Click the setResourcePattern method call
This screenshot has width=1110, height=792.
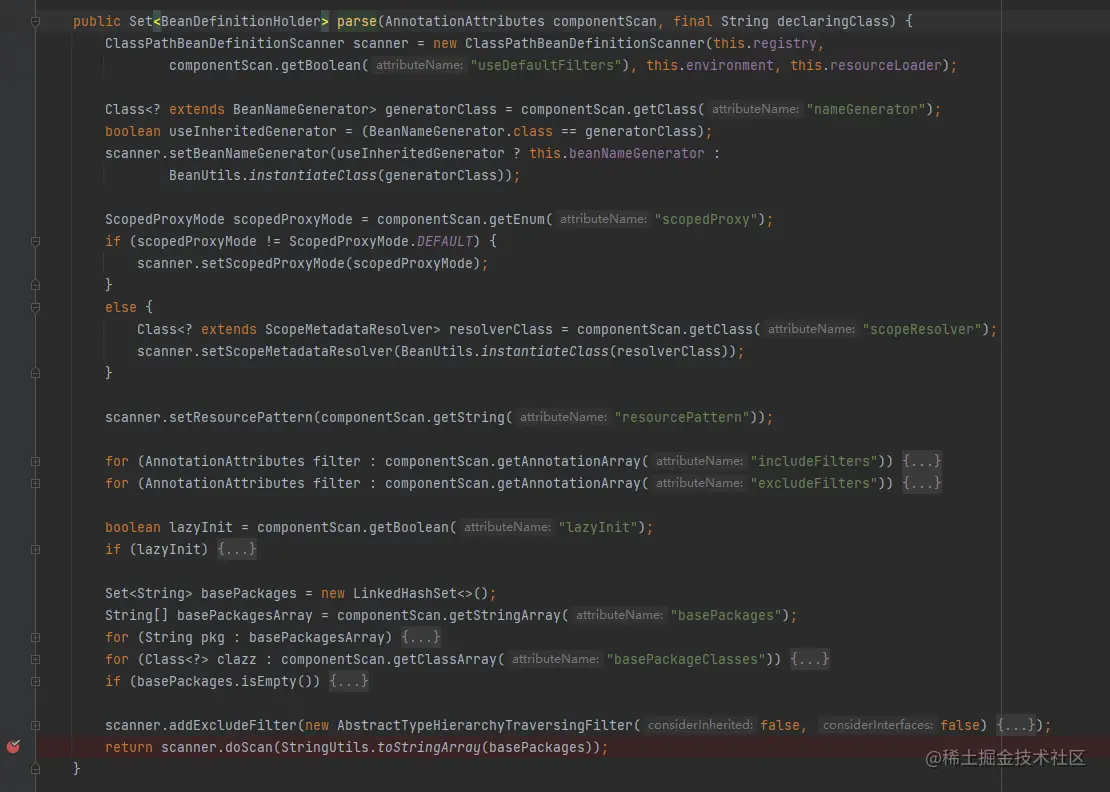[x=241, y=417]
